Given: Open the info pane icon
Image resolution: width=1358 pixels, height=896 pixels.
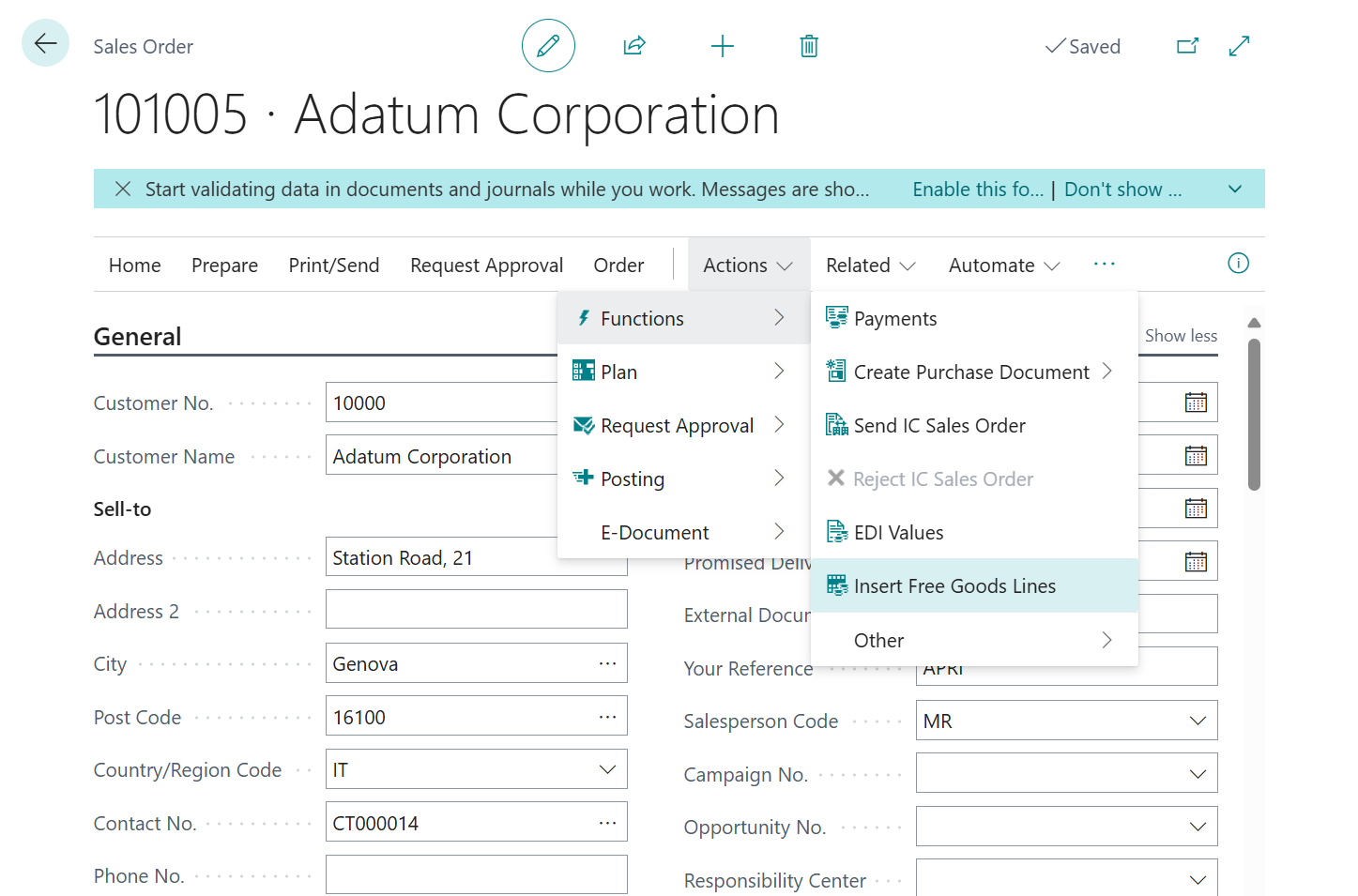Looking at the screenshot, I should (1239, 264).
